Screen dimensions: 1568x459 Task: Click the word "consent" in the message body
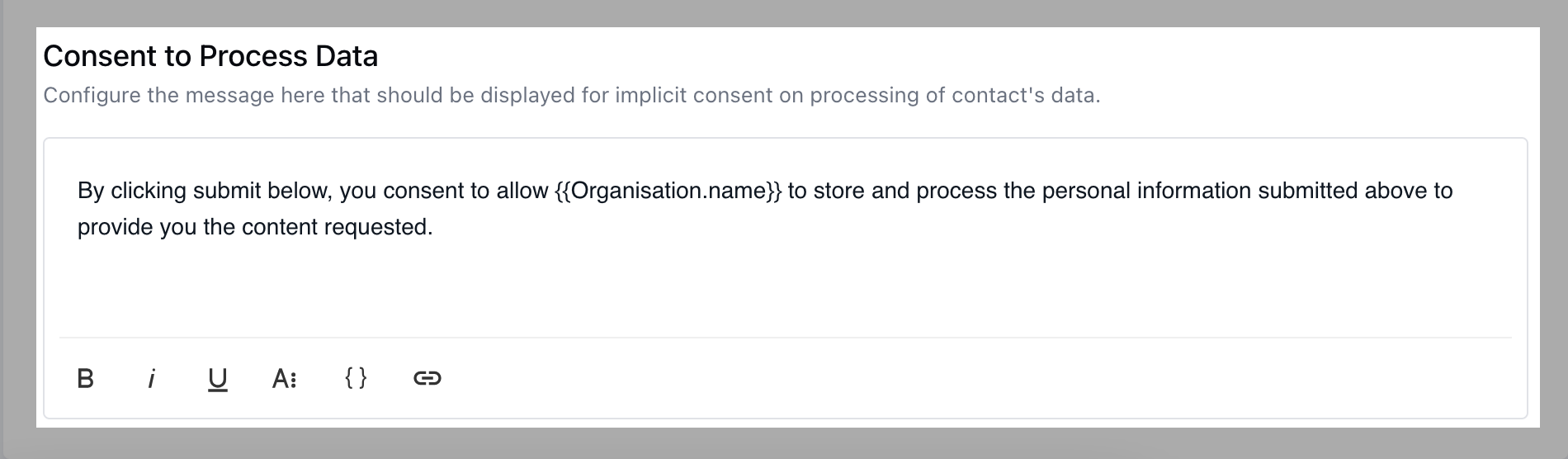(x=424, y=191)
